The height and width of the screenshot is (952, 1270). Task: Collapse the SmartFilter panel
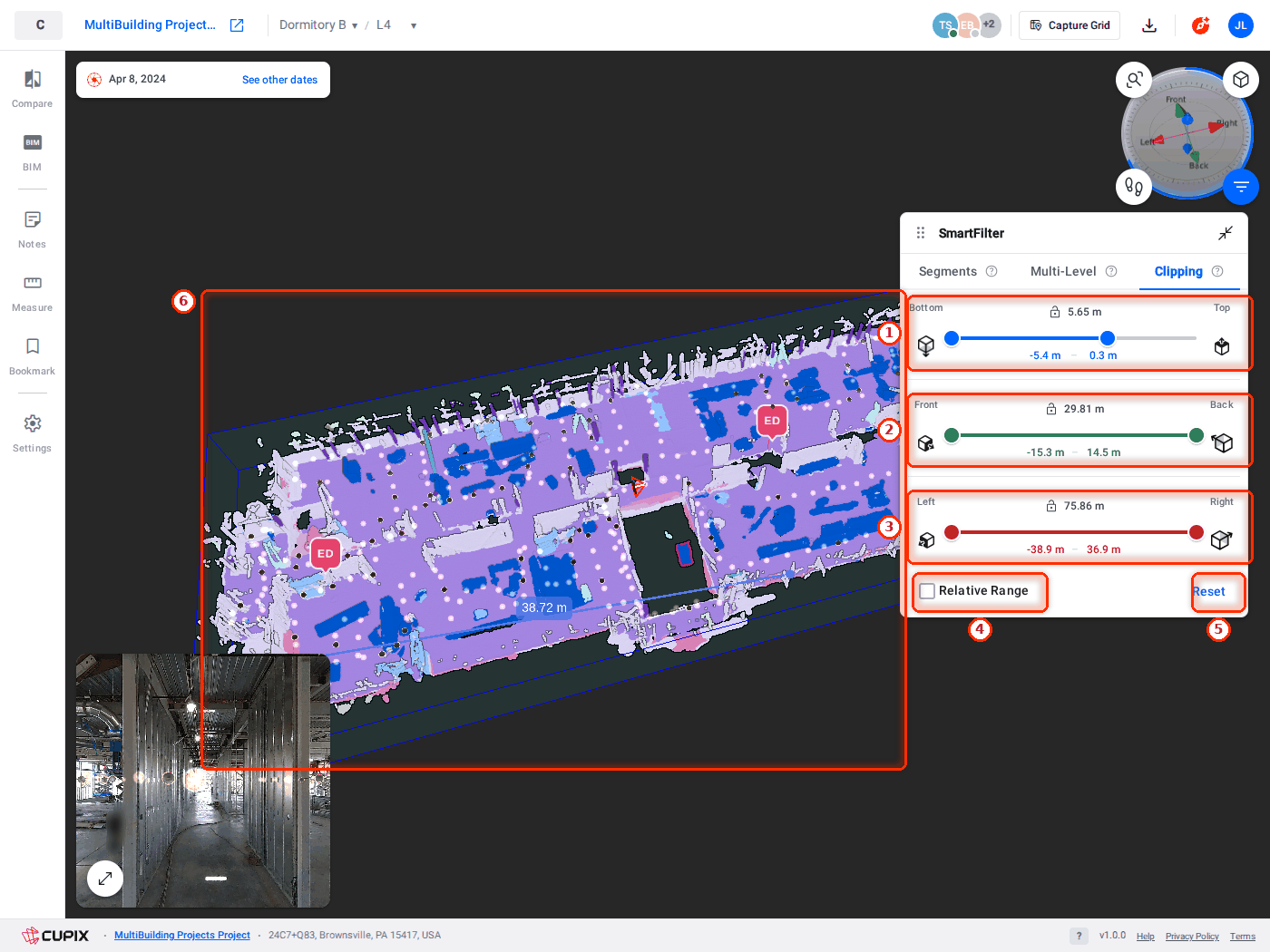(x=1226, y=233)
